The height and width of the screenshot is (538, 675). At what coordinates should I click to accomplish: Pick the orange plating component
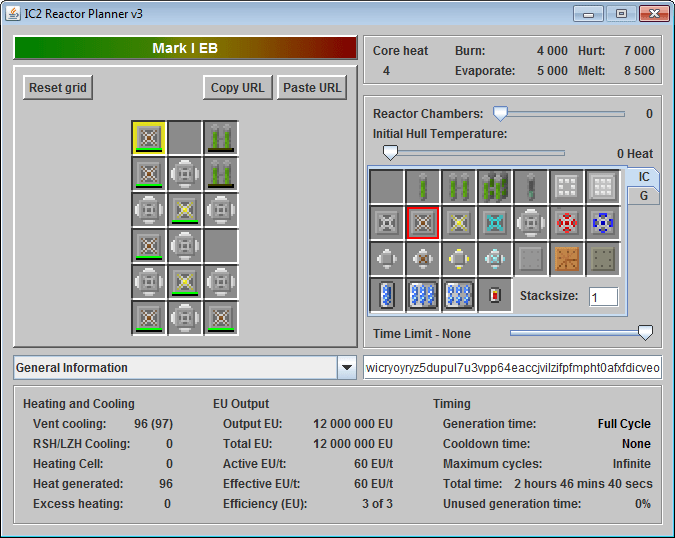click(567, 259)
